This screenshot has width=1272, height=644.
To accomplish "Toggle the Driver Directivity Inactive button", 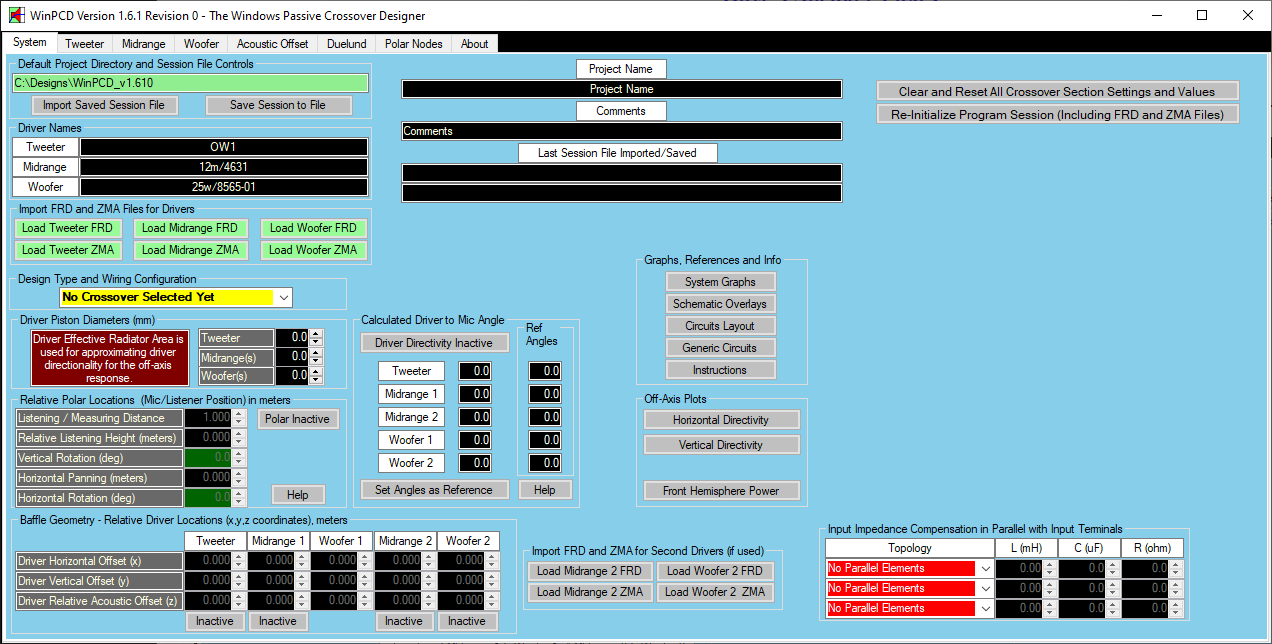I will click(433, 343).
